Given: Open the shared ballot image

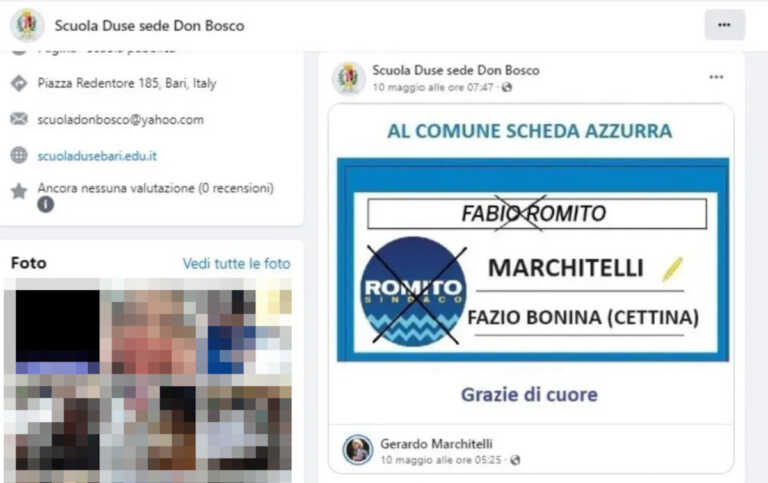Looking at the screenshot, I should pyautogui.click(x=533, y=260).
